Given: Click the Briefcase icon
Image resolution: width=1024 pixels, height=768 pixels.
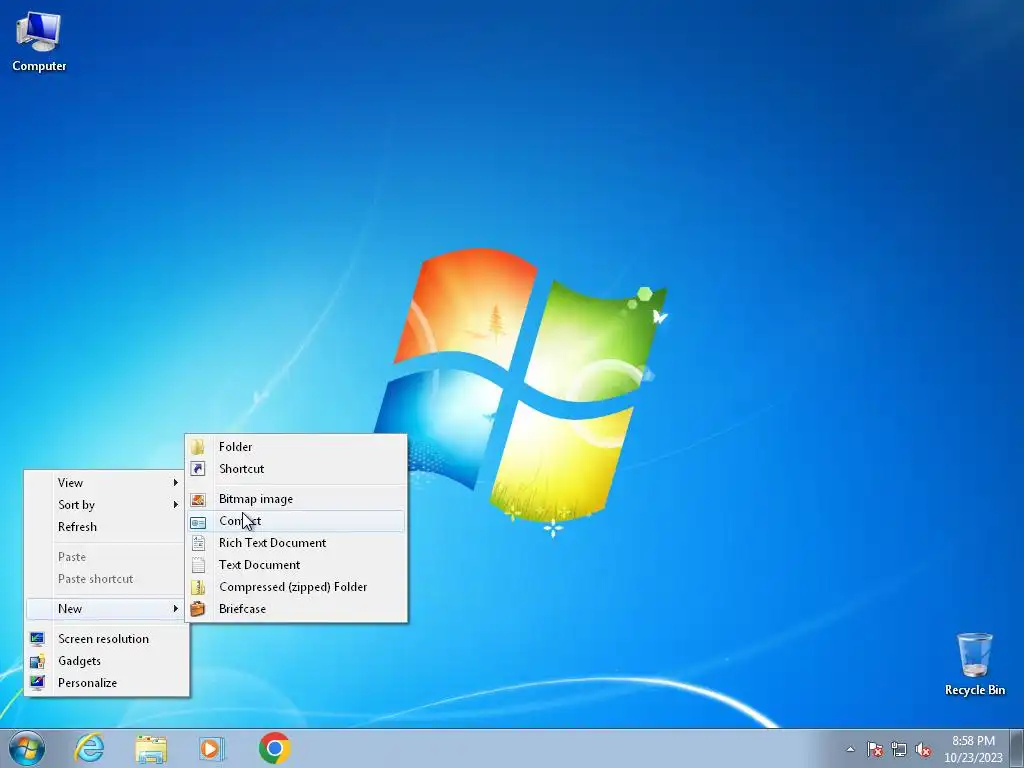Looking at the screenshot, I should pos(198,609).
